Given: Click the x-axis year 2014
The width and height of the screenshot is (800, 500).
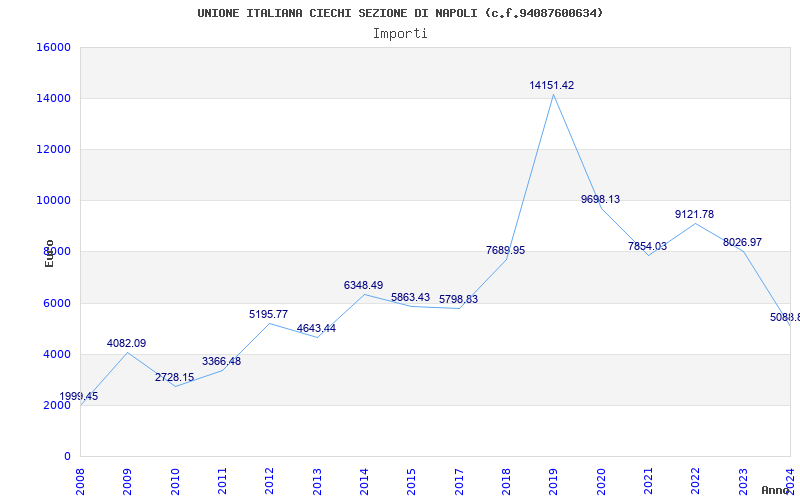Looking at the screenshot, I should [x=364, y=481].
